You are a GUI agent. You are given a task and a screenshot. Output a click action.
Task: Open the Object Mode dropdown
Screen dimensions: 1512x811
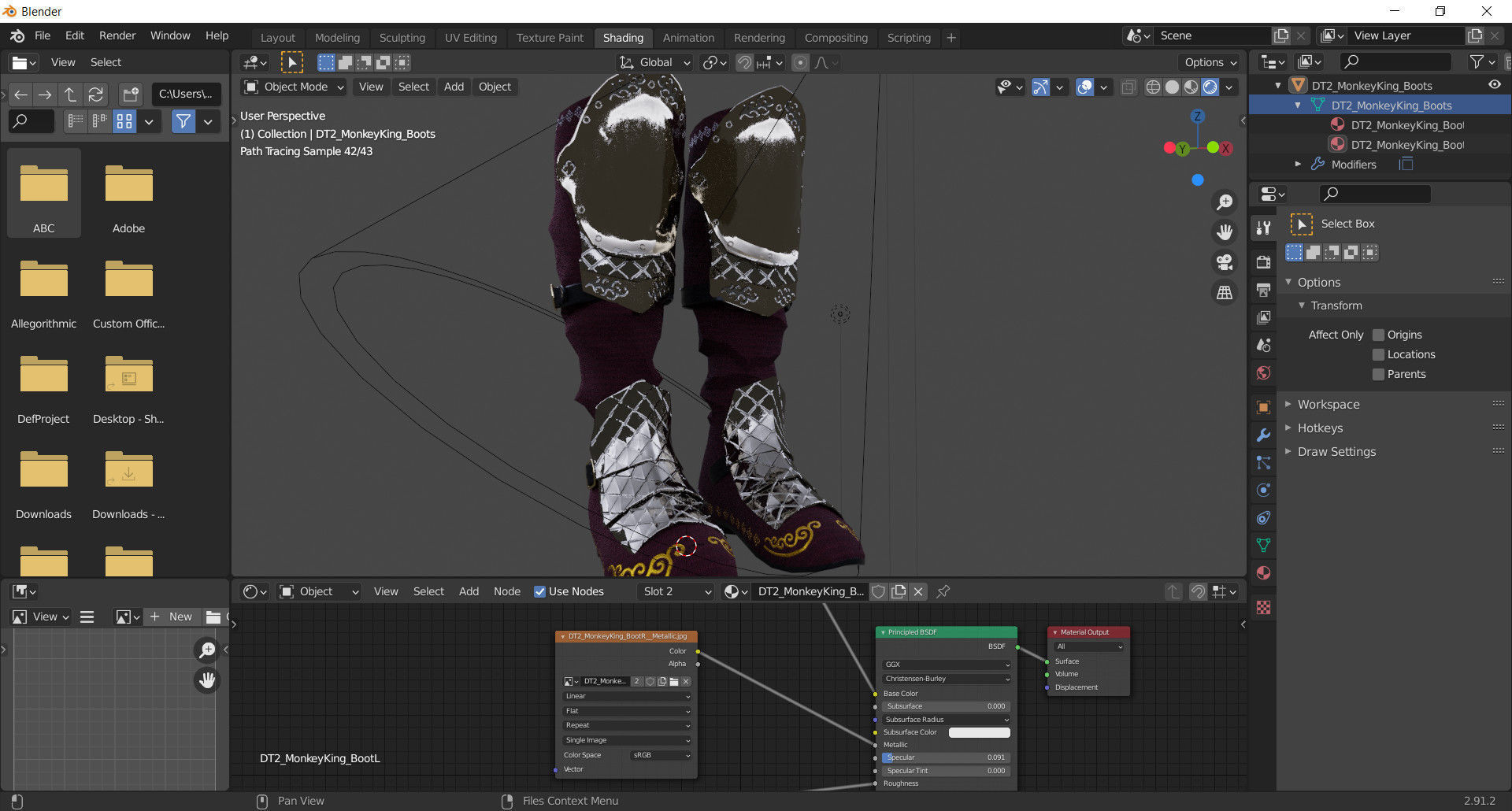tap(294, 87)
